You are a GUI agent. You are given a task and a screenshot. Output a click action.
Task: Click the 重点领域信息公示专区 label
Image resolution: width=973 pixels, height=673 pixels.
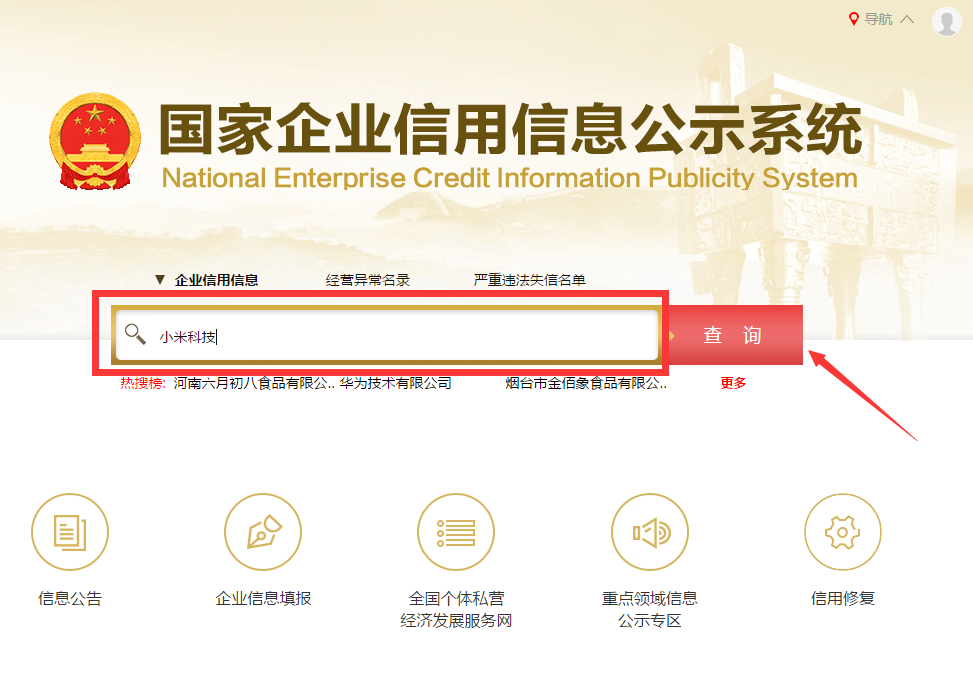[650, 610]
